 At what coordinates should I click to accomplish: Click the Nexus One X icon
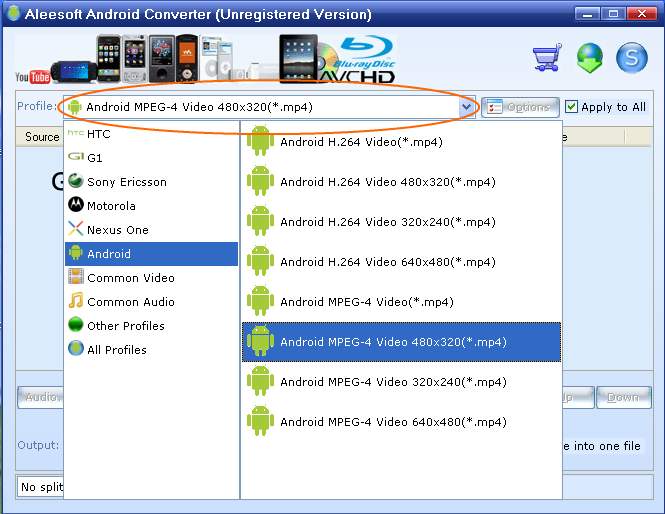click(75, 229)
